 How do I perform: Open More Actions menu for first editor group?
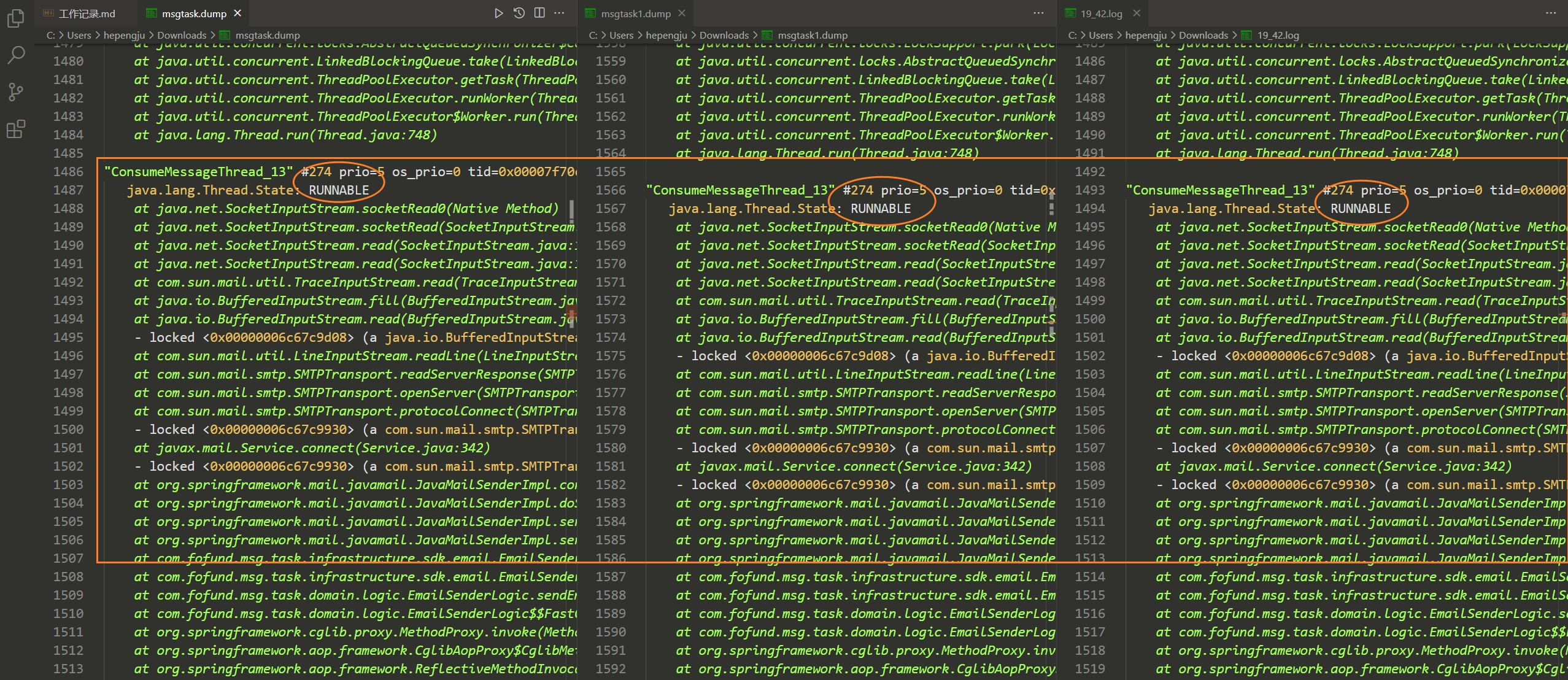tap(559, 13)
